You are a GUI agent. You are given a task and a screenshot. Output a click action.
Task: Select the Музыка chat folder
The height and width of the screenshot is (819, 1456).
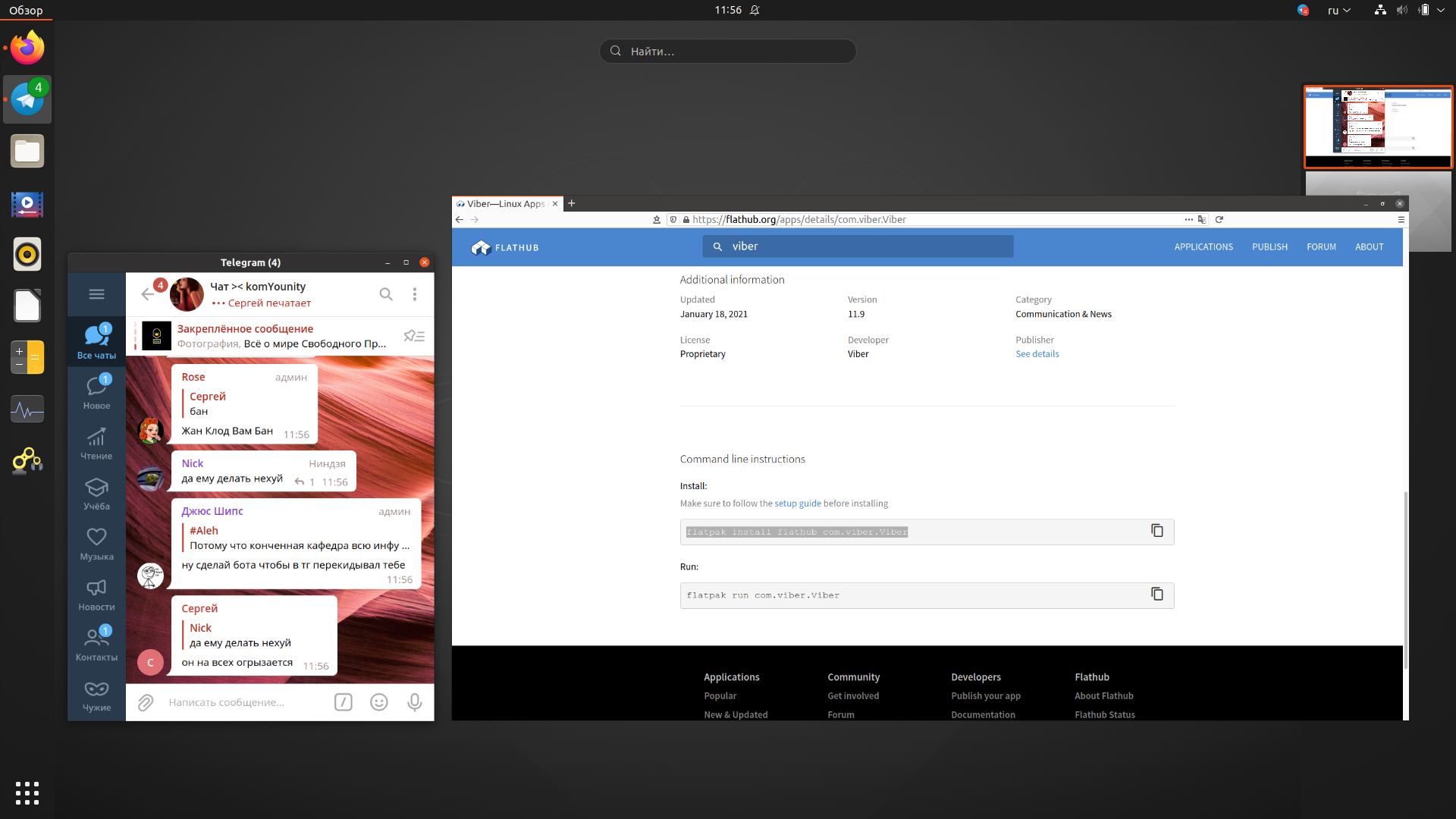click(96, 544)
